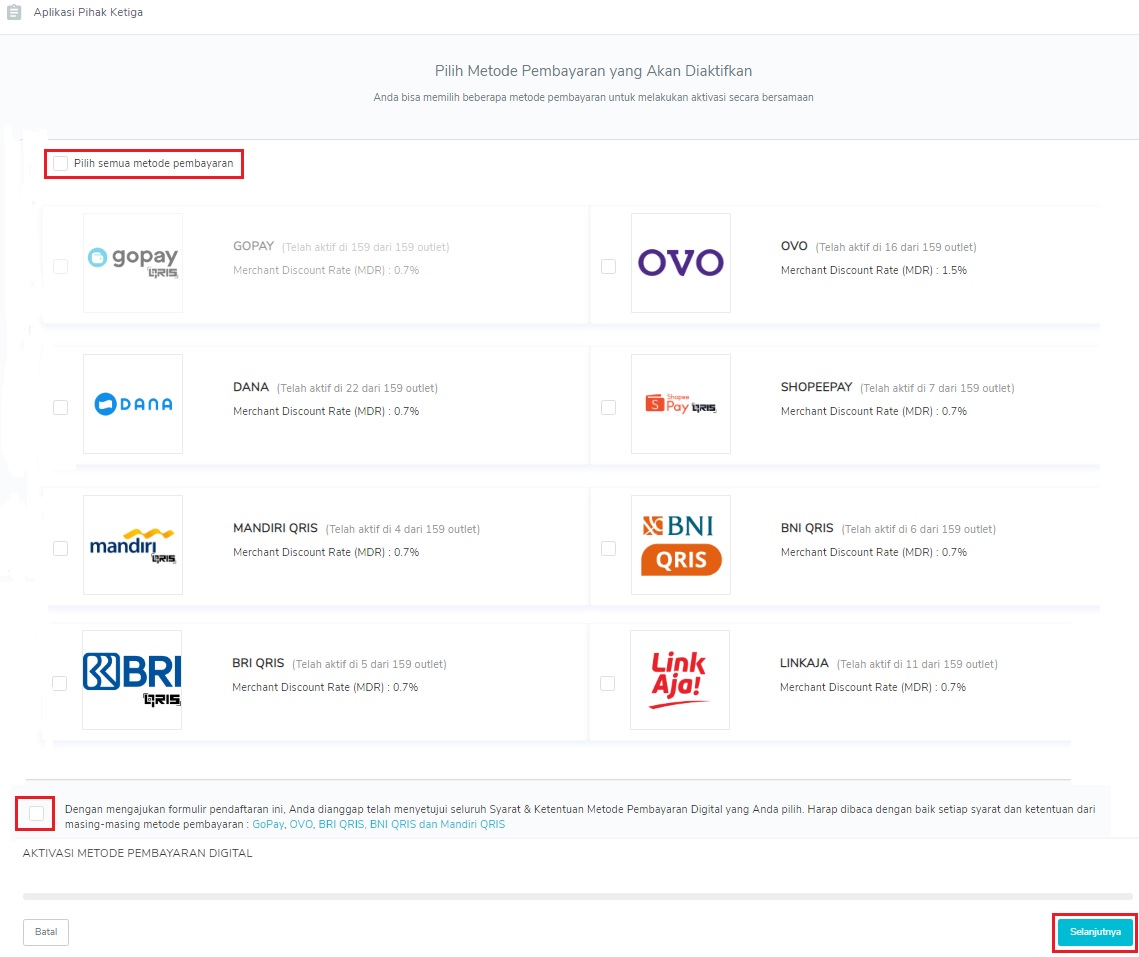The height and width of the screenshot is (957, 1139).
Task: Click 'Telah aktif di 11 dari 159 outlet' text
Action: pos(917,664)
